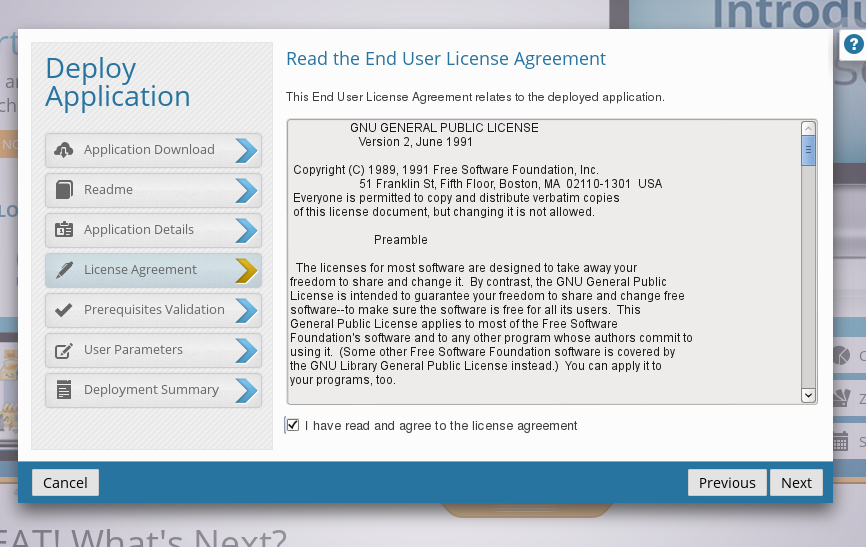Select the User Parameters step
The image size is (866, 547).
152,350
